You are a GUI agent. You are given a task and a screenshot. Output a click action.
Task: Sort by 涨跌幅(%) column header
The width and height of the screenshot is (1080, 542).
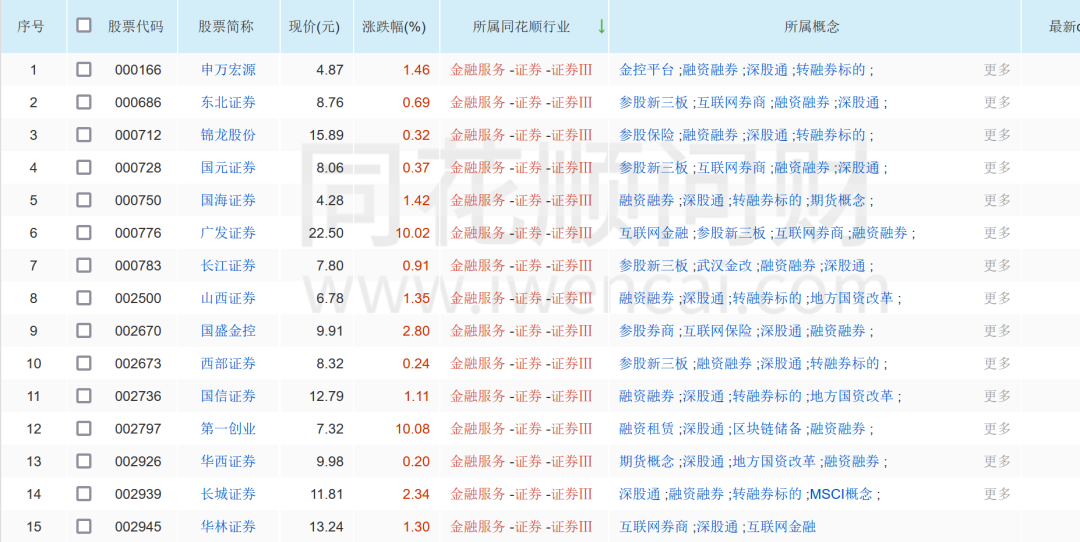point(394,27)
